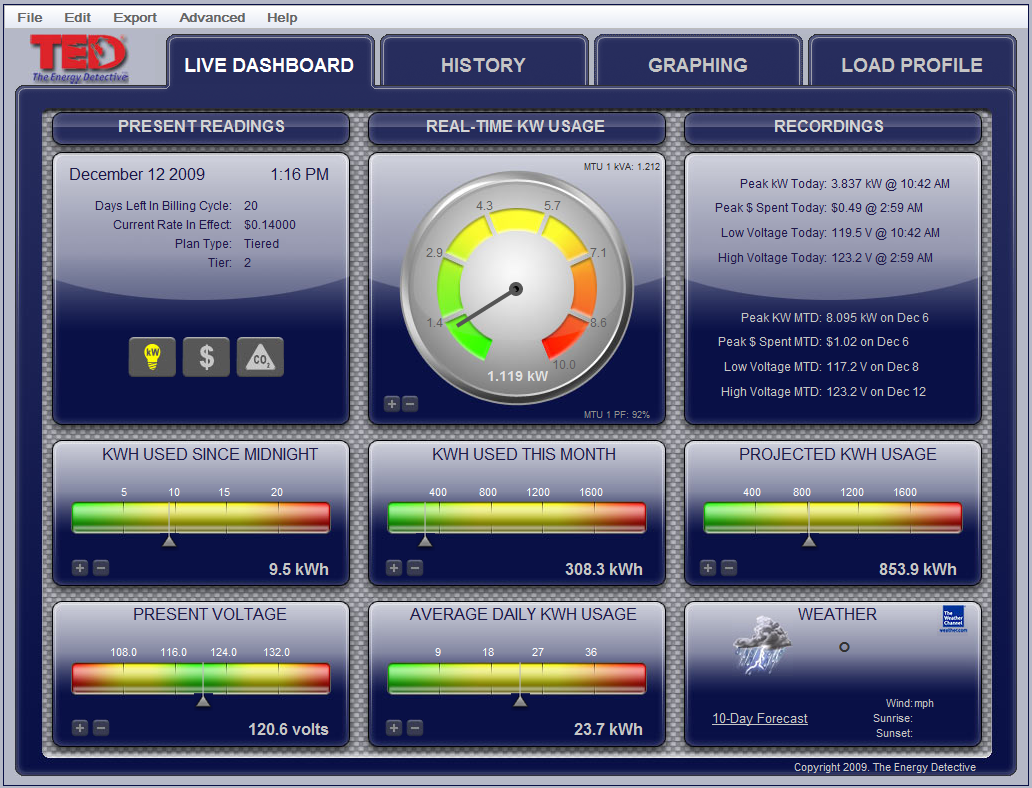This screenshot has width=1032, height=788.
Task: Click the Present Voltage slider marker
Action: [203, 701]
